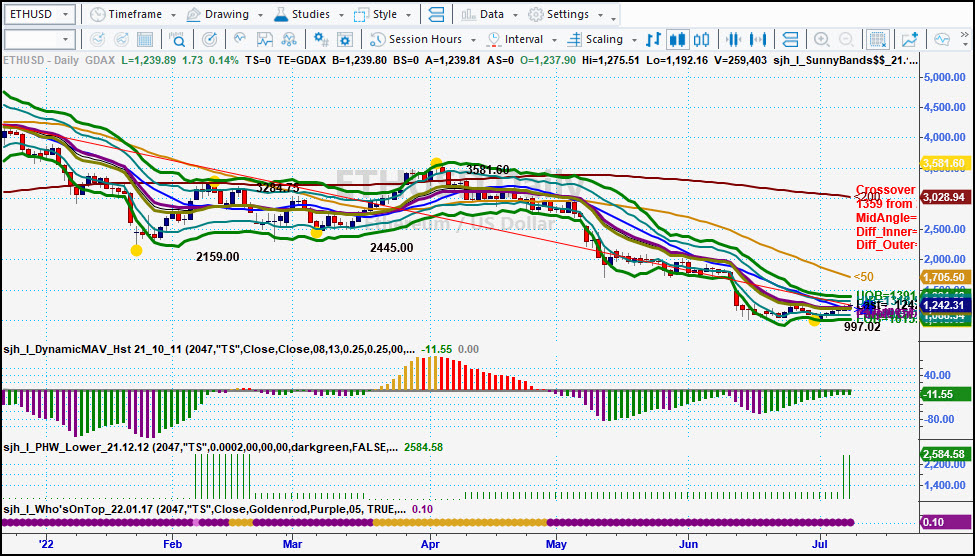Click the <200 moving average label
The height and width of the screenshot is (556, 975).
[869, 197]
